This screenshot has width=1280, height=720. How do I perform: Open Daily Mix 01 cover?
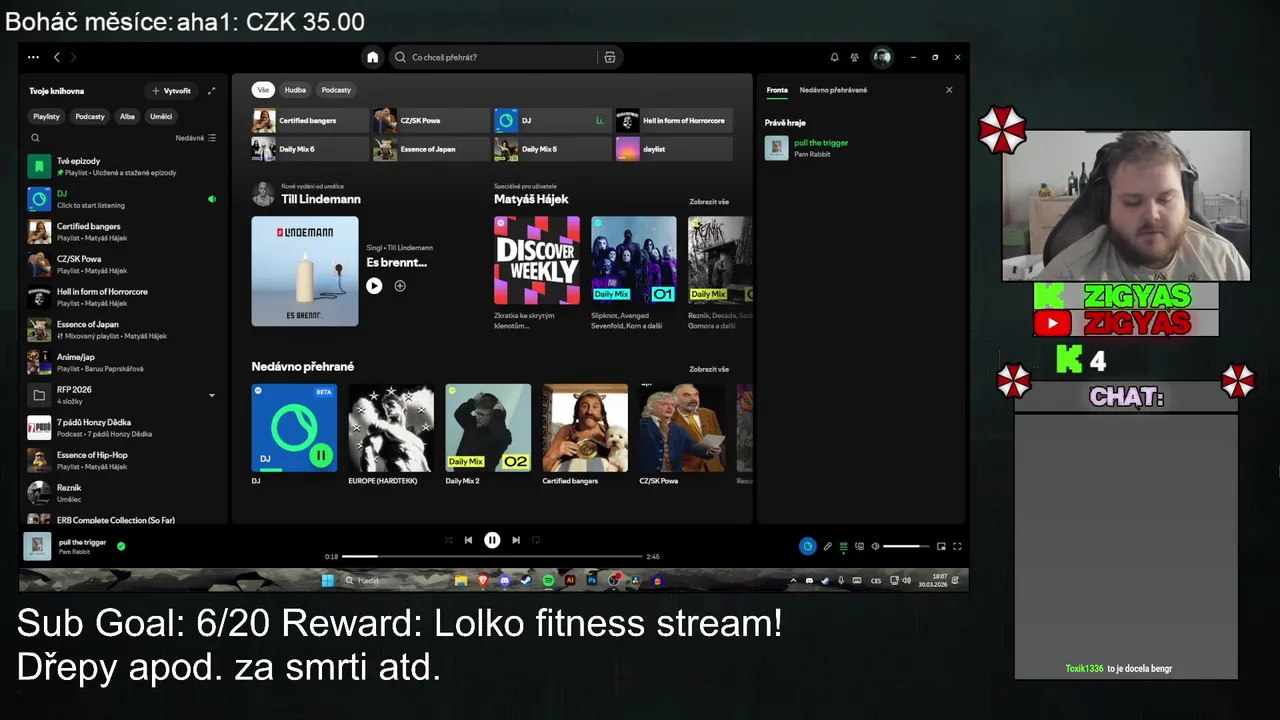coord(634,260)
